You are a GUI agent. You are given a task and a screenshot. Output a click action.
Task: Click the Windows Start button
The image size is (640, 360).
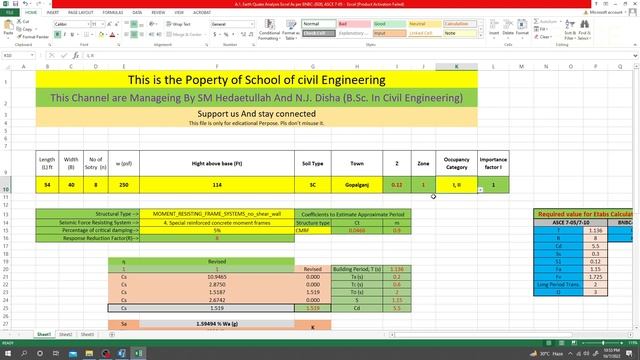click(x=7, y=353)
